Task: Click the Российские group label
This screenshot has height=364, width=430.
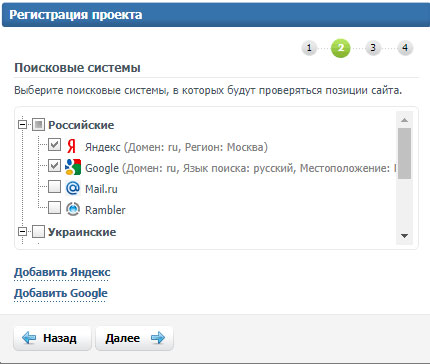Action: [81, 125]
